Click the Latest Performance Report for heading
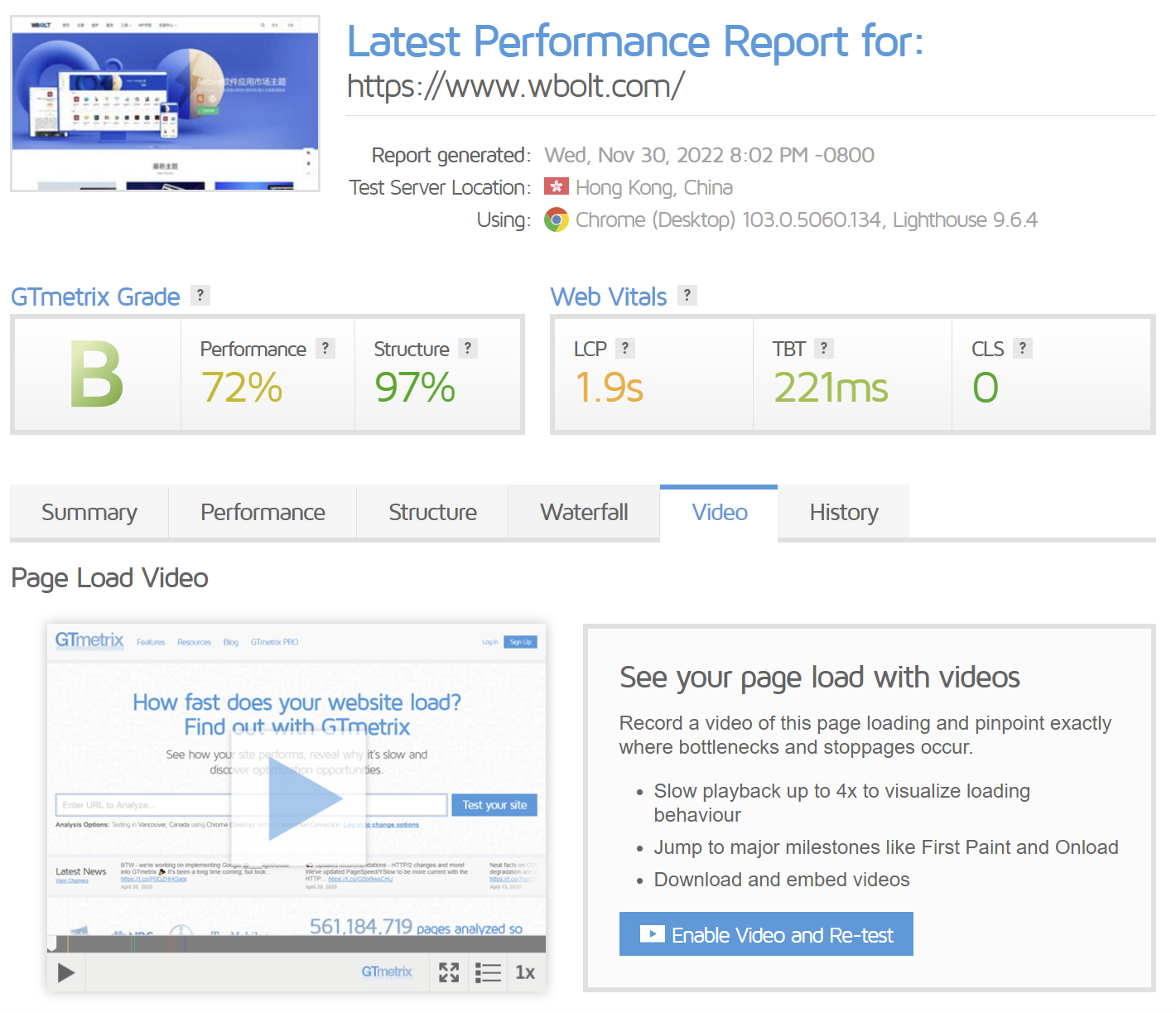Screen dimensions: 1176x1013 click(635, 41)
